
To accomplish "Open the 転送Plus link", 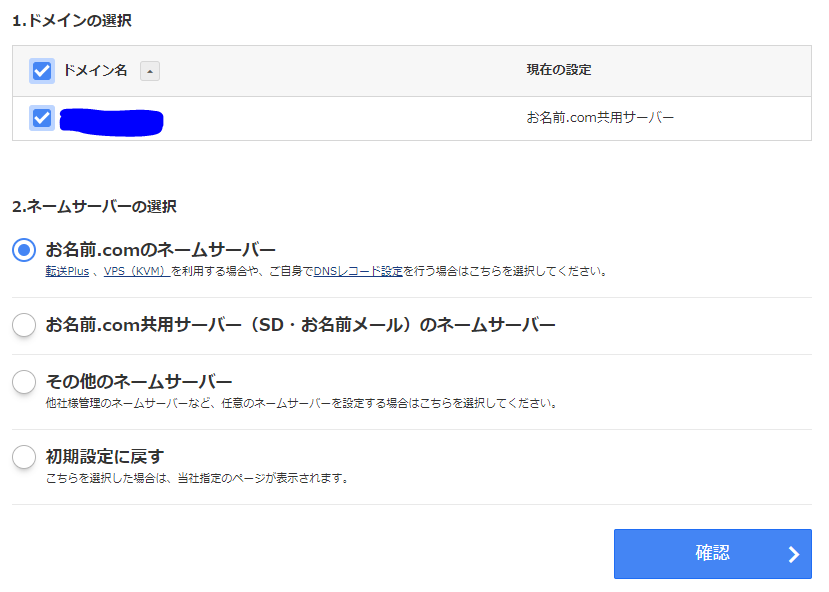I will [x=68, y=271].
